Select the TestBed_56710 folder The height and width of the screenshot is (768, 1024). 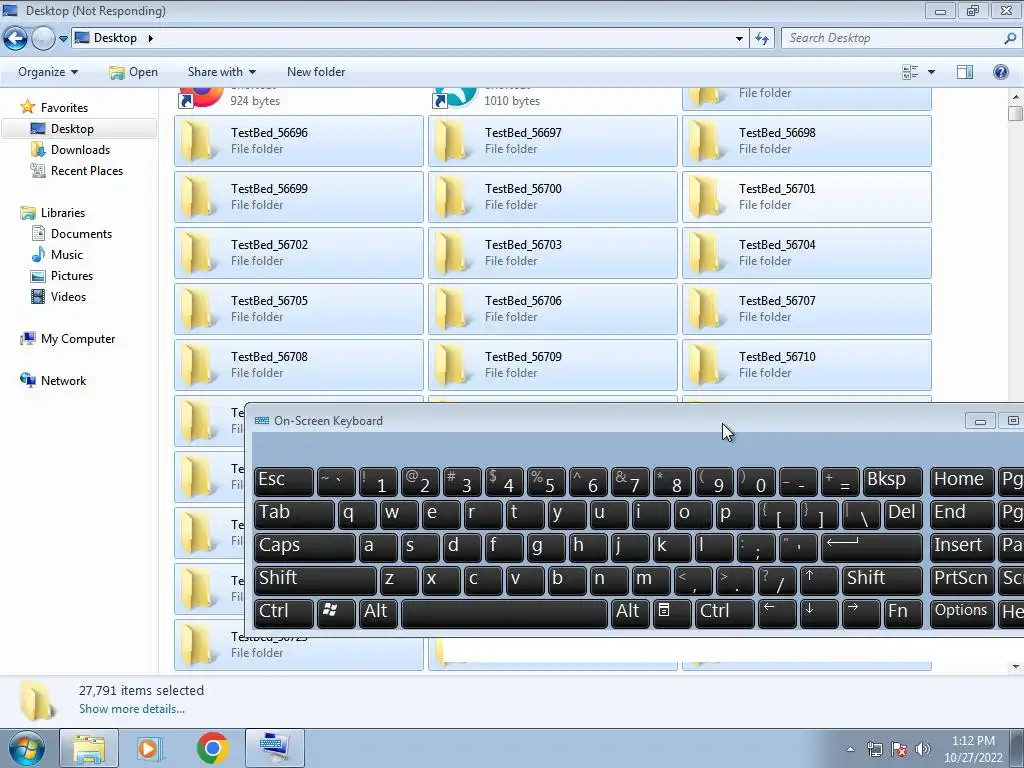(x=807, y=365)
